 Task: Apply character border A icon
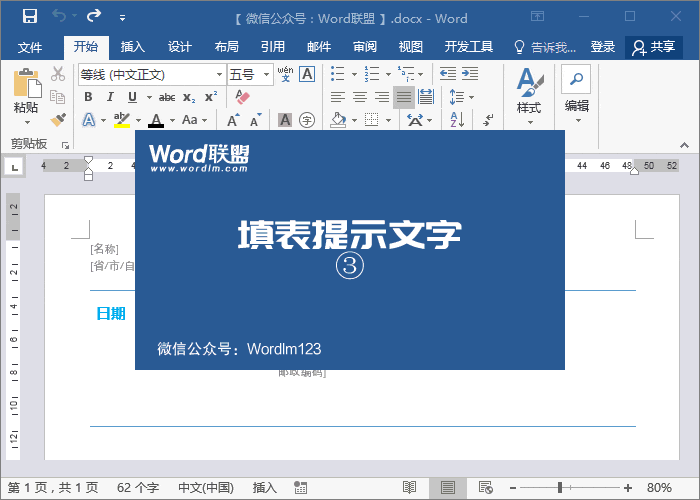[x=307, y=74]
